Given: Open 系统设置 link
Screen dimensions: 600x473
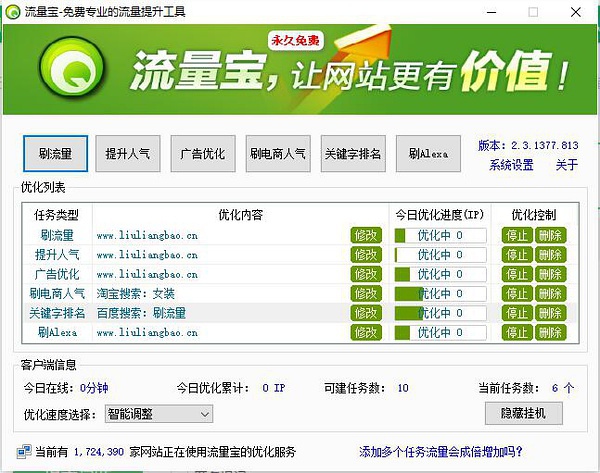Looking at the screenshot, I should click(x=511, y=165).
